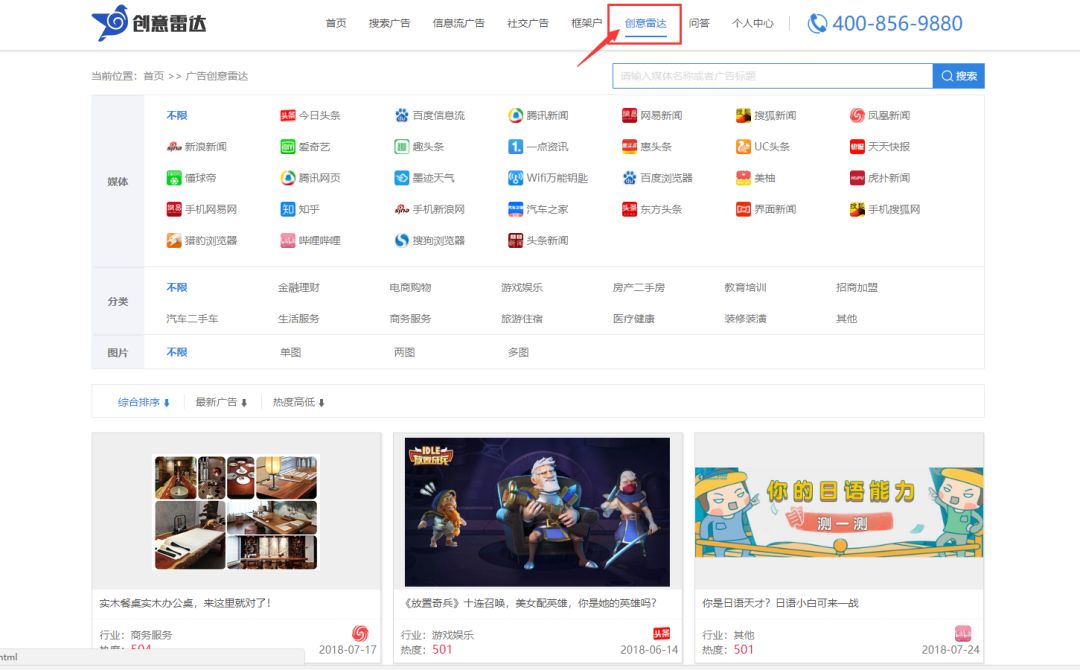Choose the 美柚 media icon
This screenshot has width=1080, height=670.
coord(743,178)
